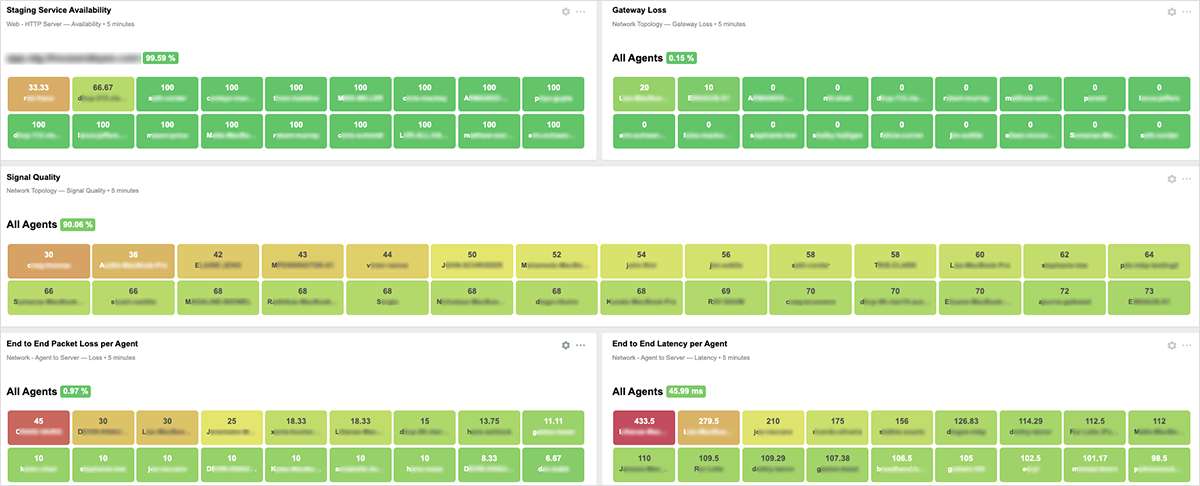The height and width of the screenshot is (486, 1200).
Task: Configure End to End Latency widget via gear icon
Action: tap(1172, 345)
